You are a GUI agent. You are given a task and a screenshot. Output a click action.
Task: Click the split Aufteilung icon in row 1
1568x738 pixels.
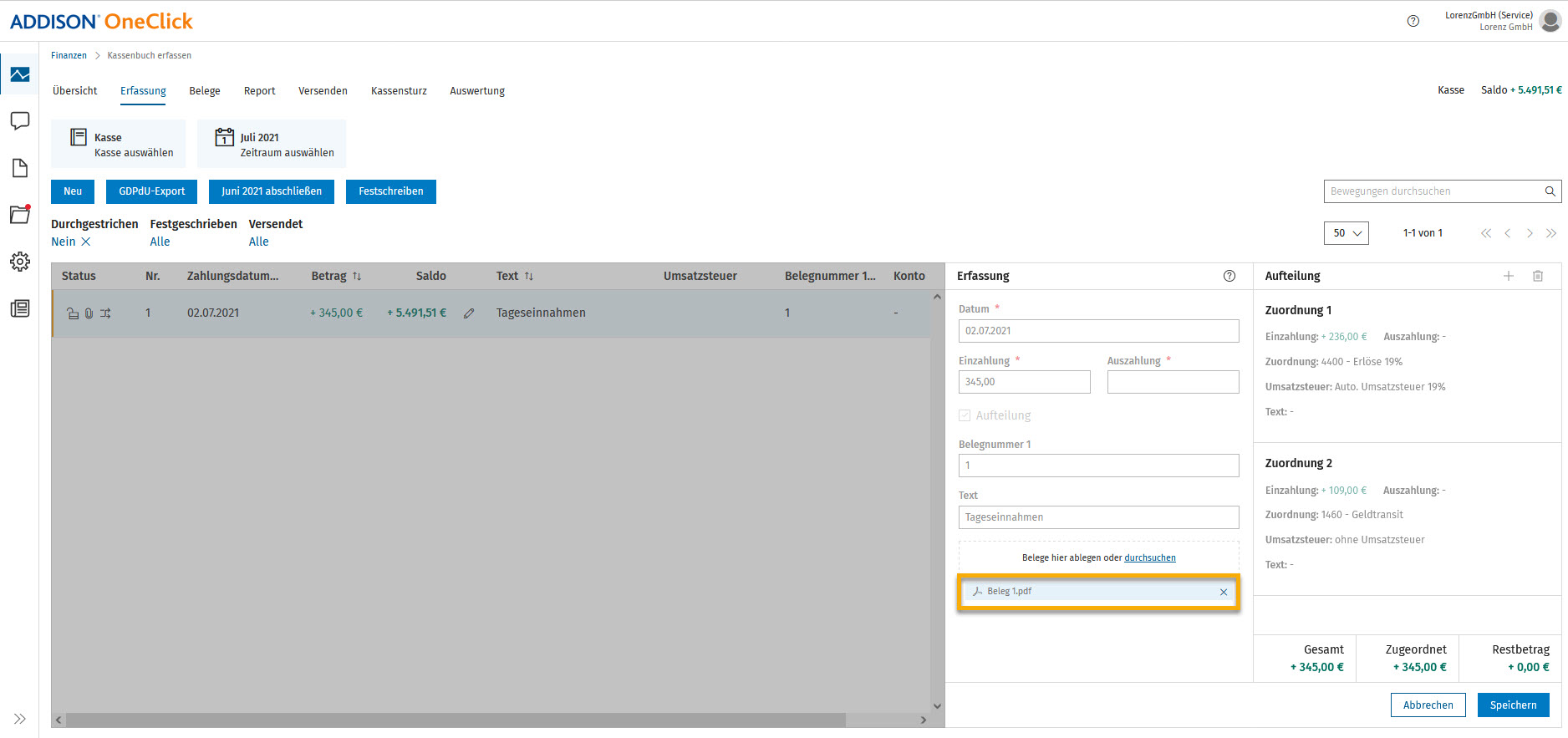coord(105,313)
